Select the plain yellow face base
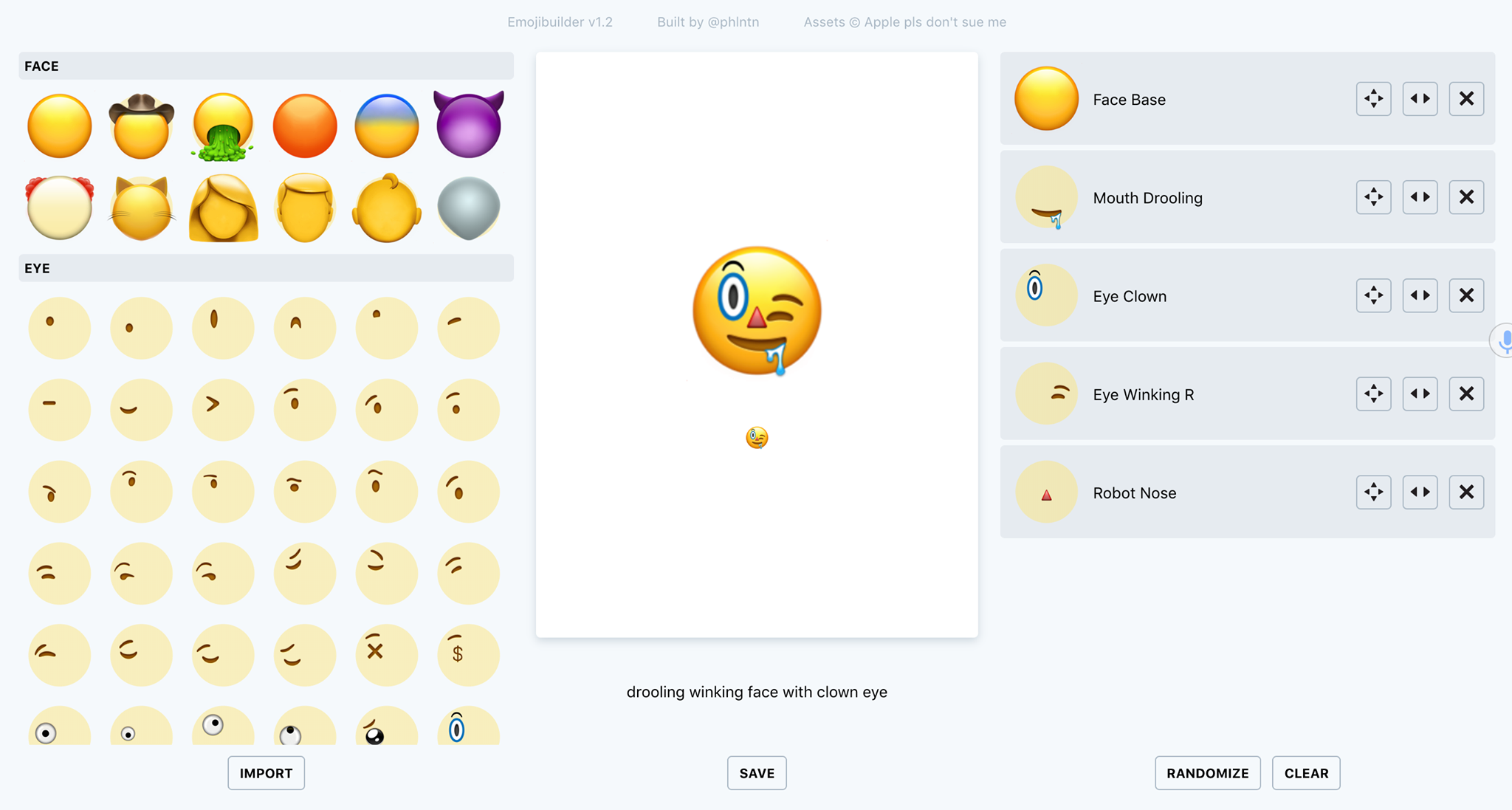This screenshot has height=810, width=1512. coord(60,126)
